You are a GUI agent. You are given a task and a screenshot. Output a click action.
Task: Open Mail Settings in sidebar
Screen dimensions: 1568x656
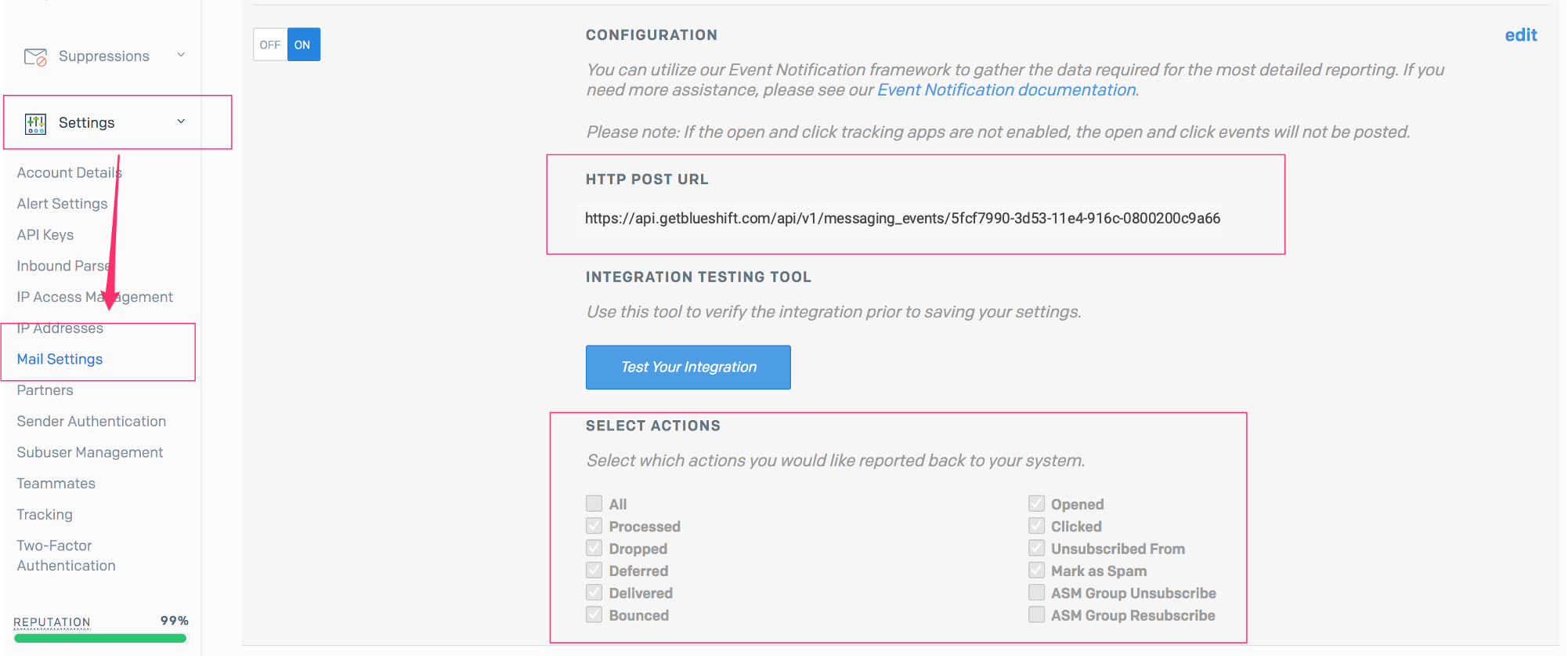point(60,359)
